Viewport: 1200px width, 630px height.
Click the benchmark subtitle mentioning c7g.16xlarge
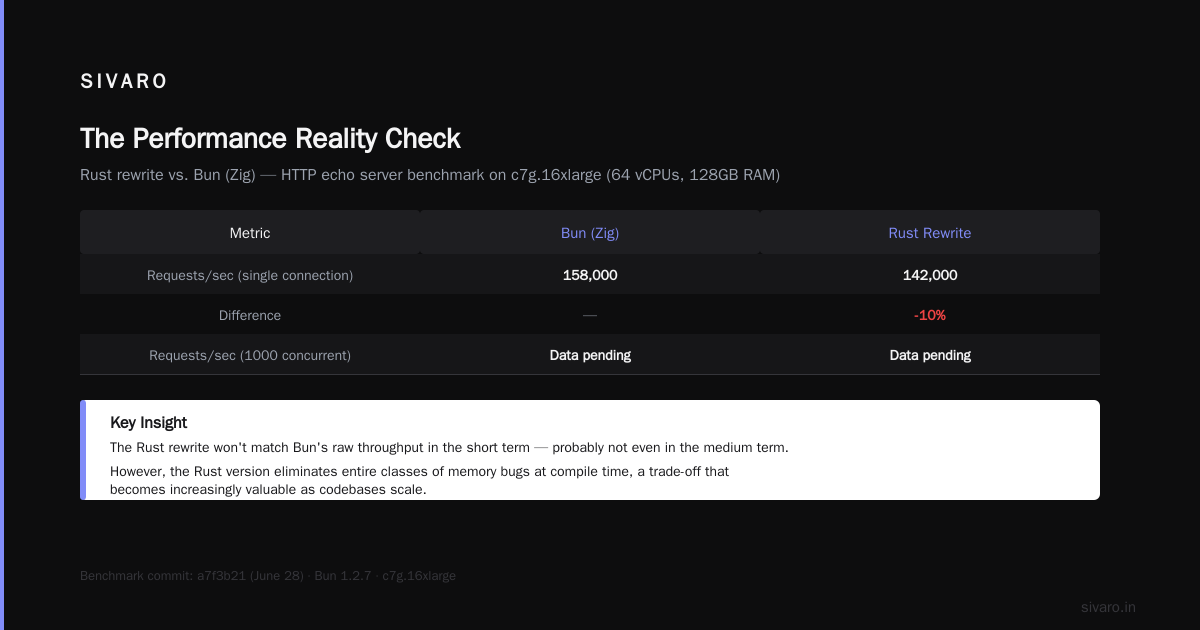[x=430, y=175]
